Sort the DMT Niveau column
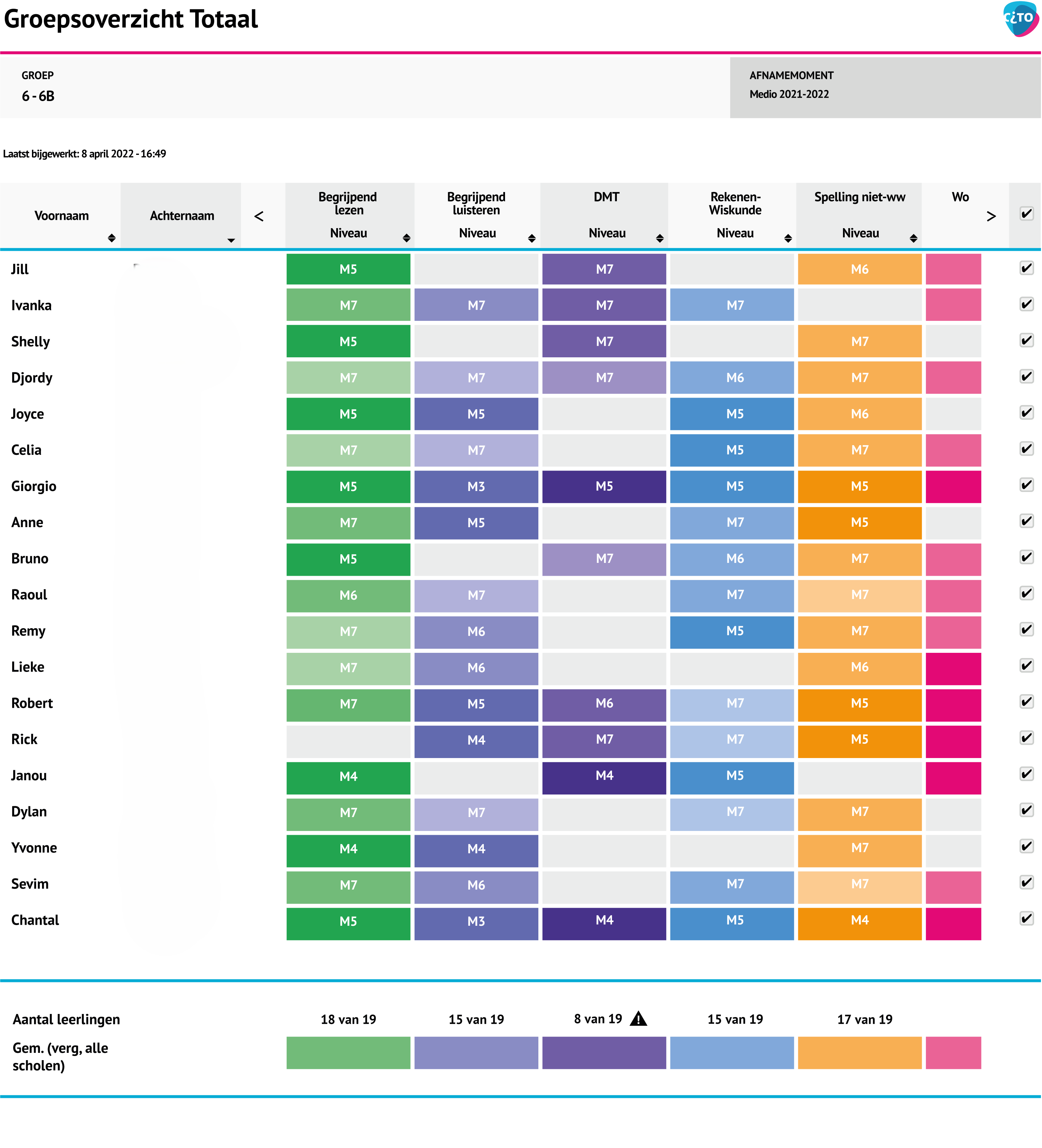This screenshot has width=1042, height=1148. [x=660, y=238]
